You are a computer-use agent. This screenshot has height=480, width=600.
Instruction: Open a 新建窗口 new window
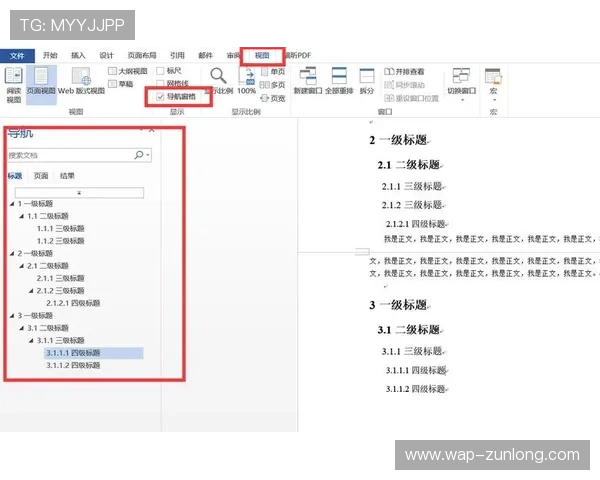308,81
